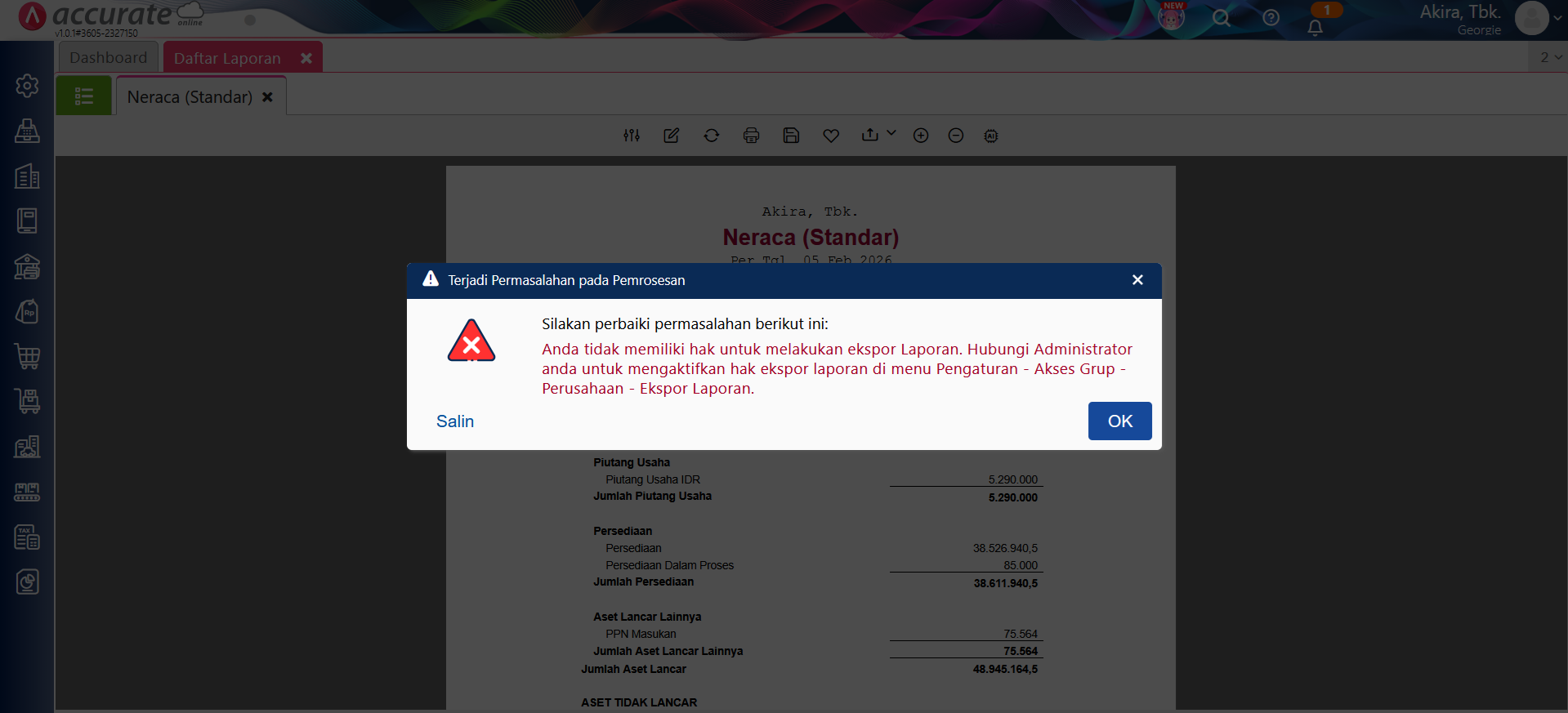Switch to the Dashboard tab

pos(108,58)
